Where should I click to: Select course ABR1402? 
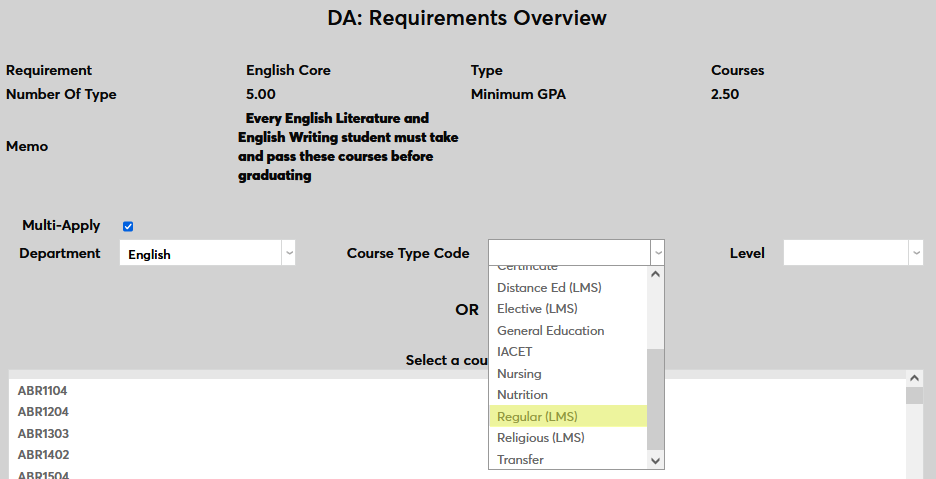tap(457, 455)
